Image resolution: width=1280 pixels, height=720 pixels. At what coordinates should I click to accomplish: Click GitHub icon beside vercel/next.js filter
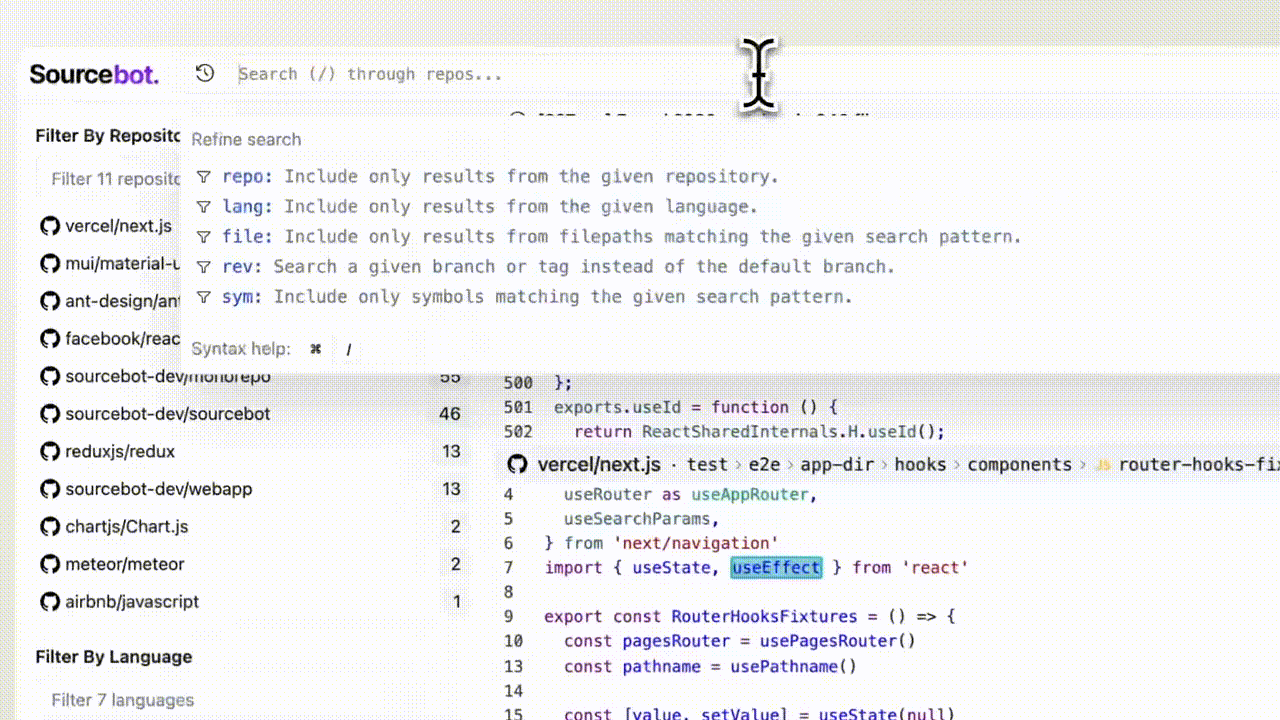tap(49, 226)
